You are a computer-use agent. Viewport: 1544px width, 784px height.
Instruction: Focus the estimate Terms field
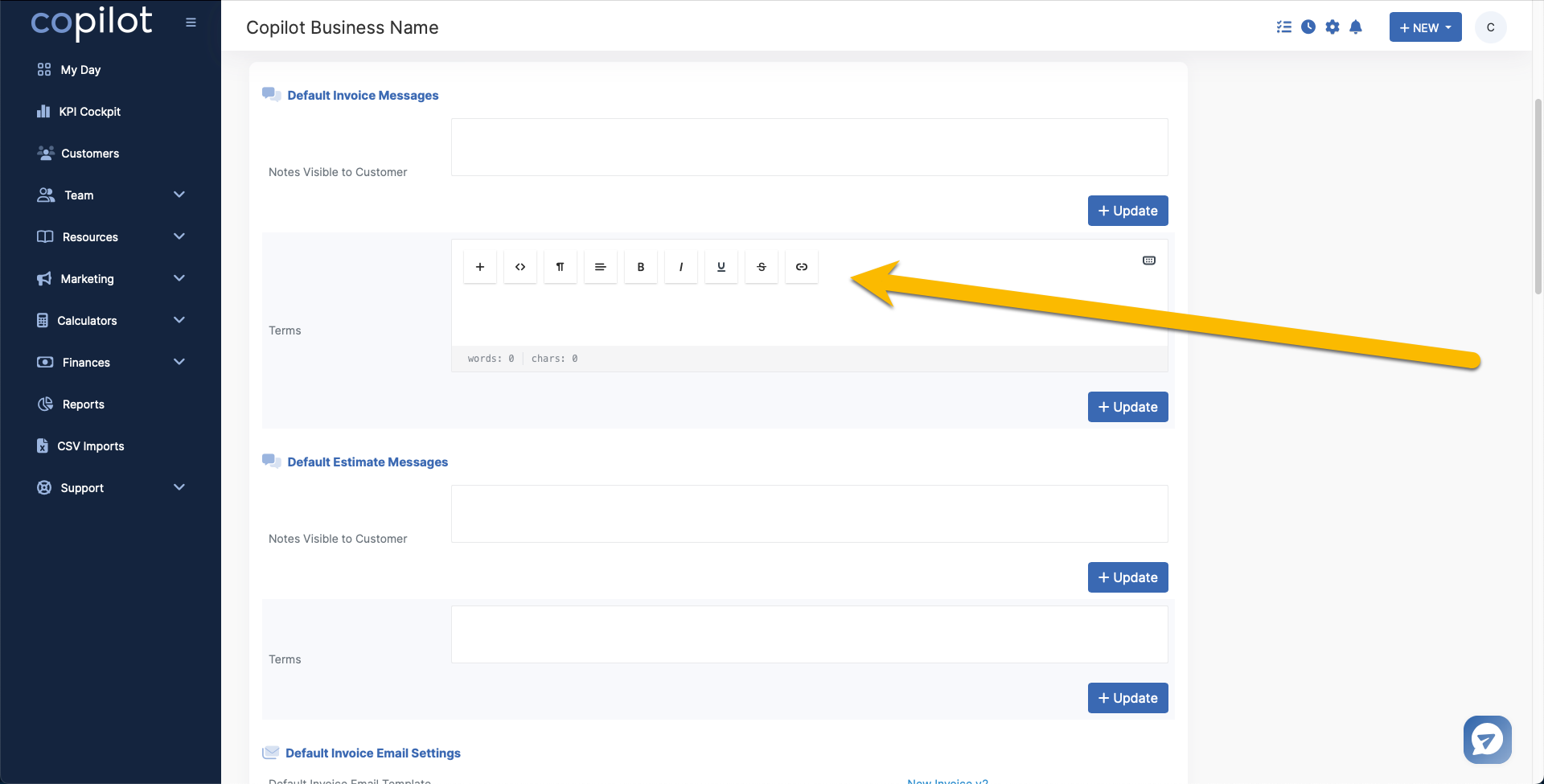[810, 634]
